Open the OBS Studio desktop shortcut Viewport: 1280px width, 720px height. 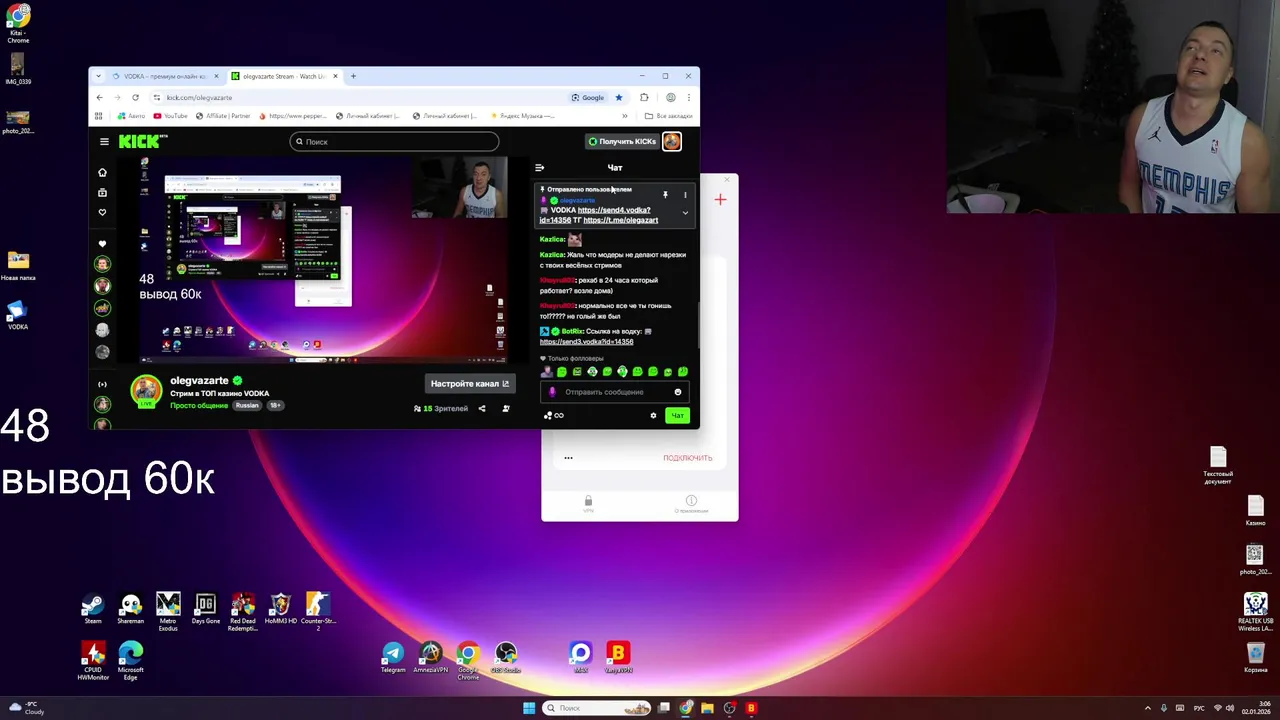point(505,657)
